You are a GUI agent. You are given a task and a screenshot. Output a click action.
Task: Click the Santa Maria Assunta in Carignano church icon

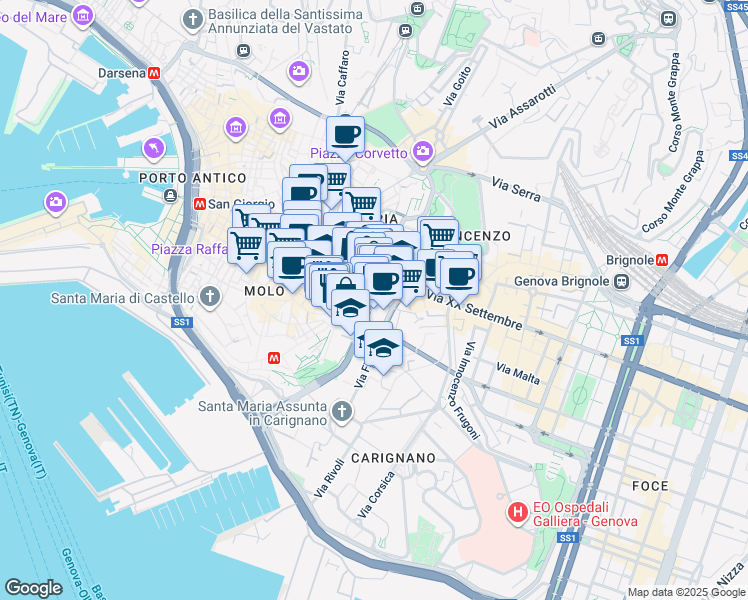(342, 412)
